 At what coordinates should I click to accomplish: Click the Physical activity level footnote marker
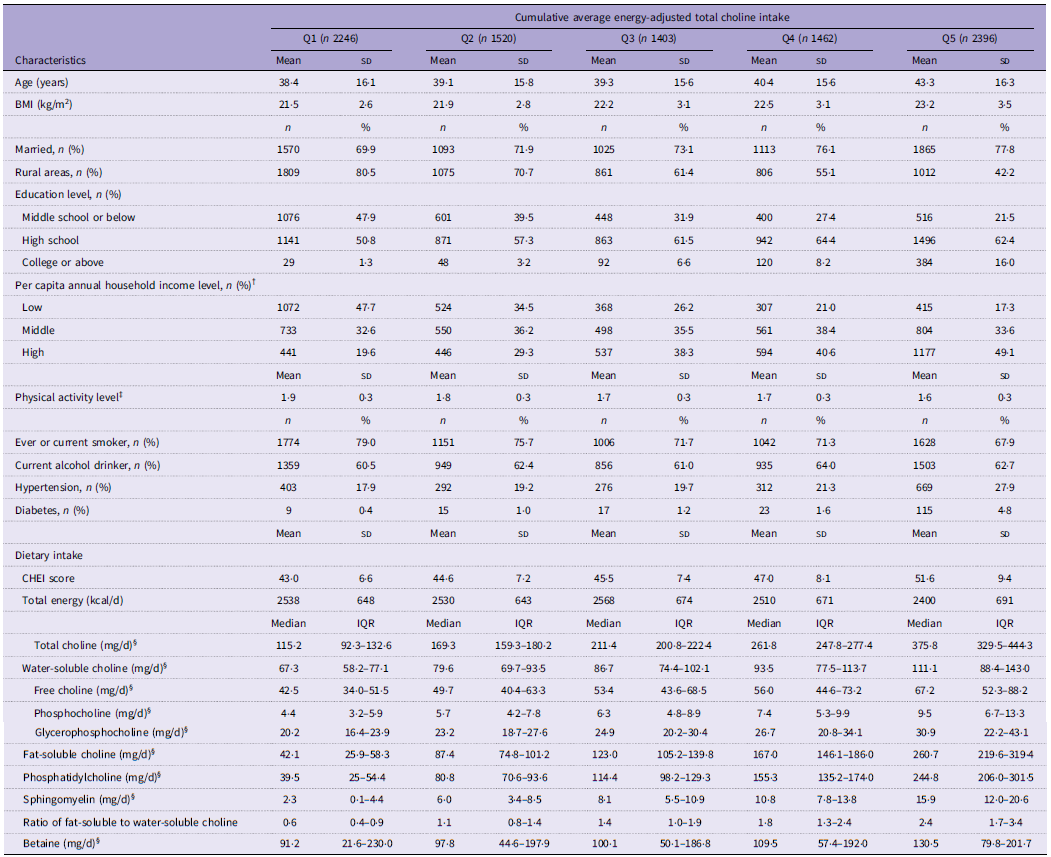pyautogui.click(x=121, y=395)
